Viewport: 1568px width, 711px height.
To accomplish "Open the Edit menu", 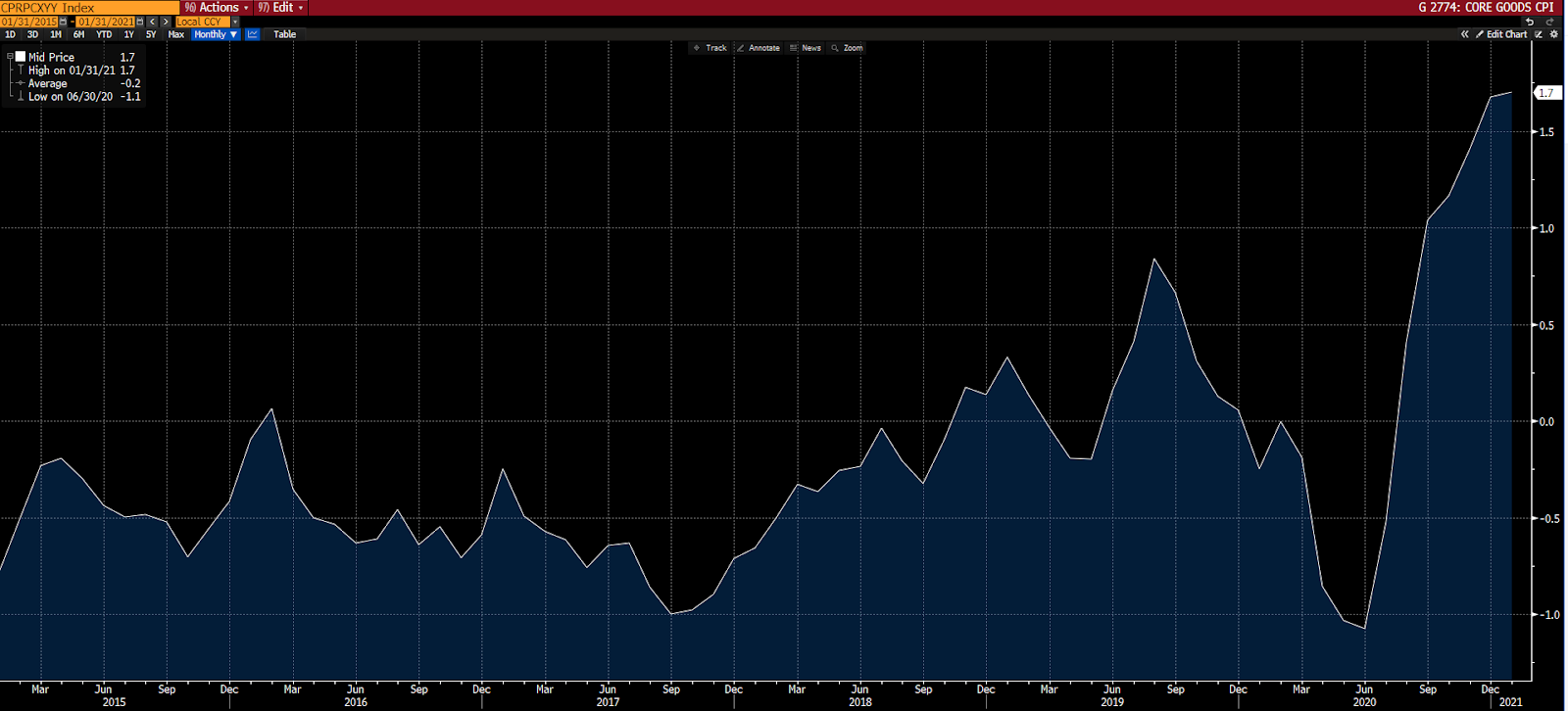I will [x=280, y=7].
